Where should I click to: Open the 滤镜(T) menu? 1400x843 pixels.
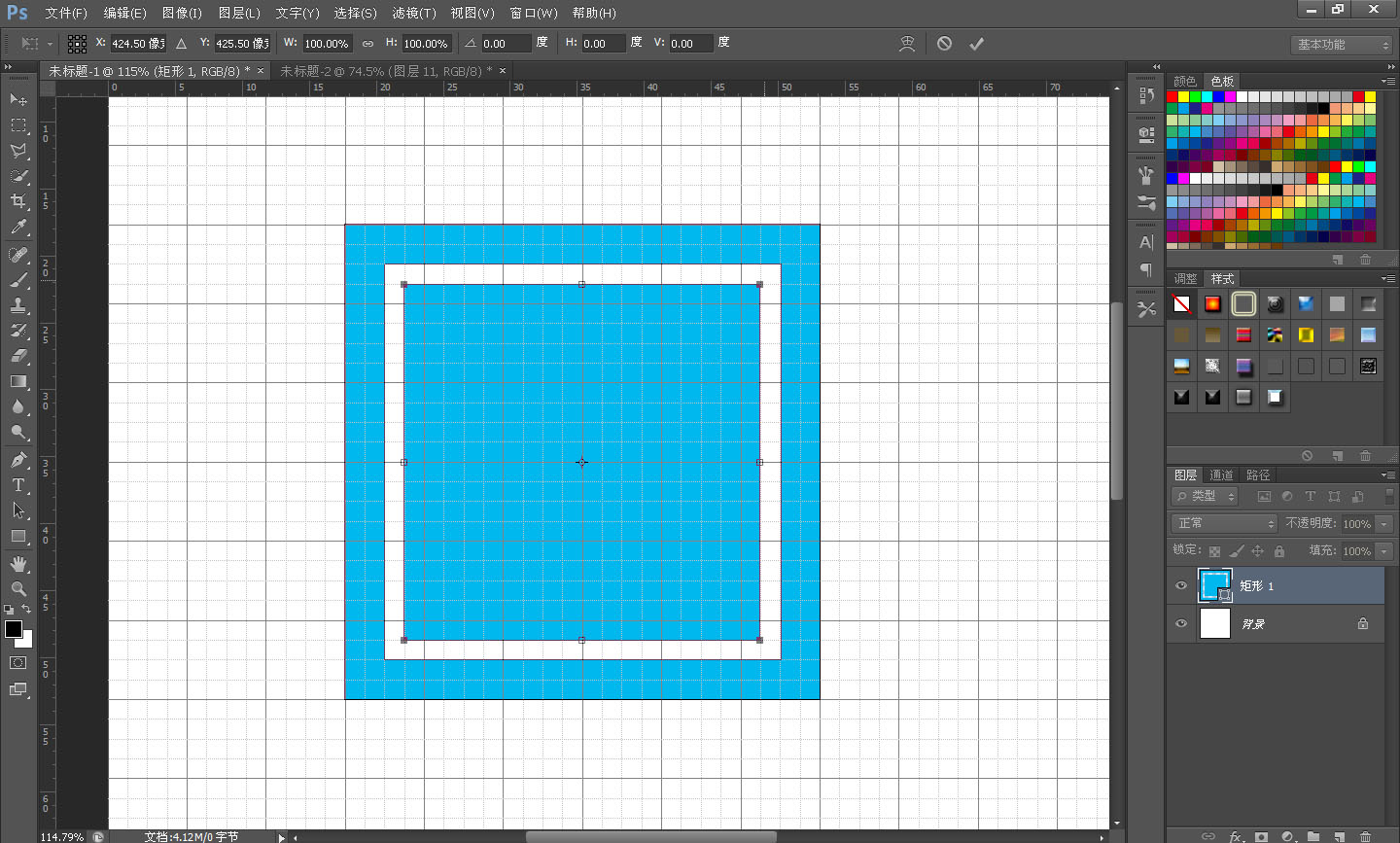pyautogui.click(x=414, y=13)
